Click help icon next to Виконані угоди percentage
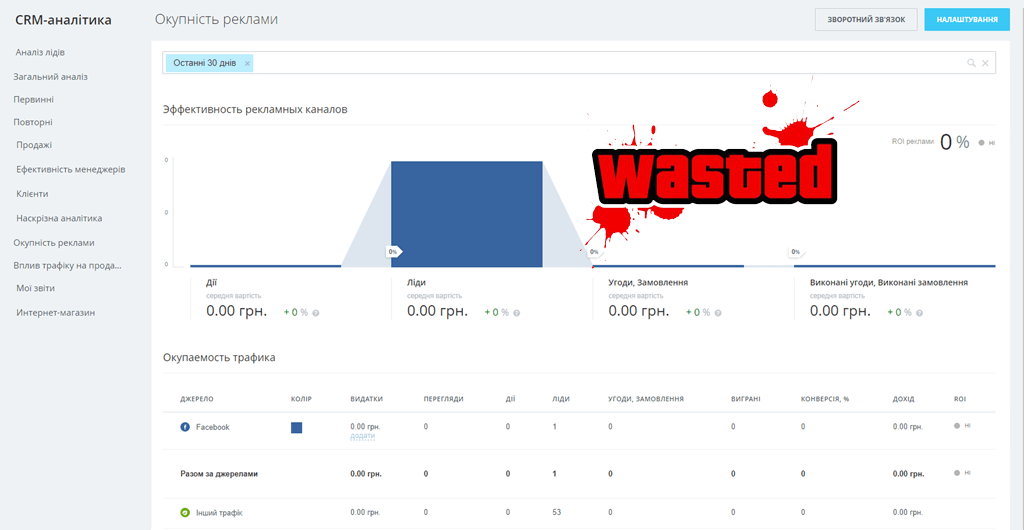Image resolution: width=1024 pixels, height=530 pixels. (920, 313)
